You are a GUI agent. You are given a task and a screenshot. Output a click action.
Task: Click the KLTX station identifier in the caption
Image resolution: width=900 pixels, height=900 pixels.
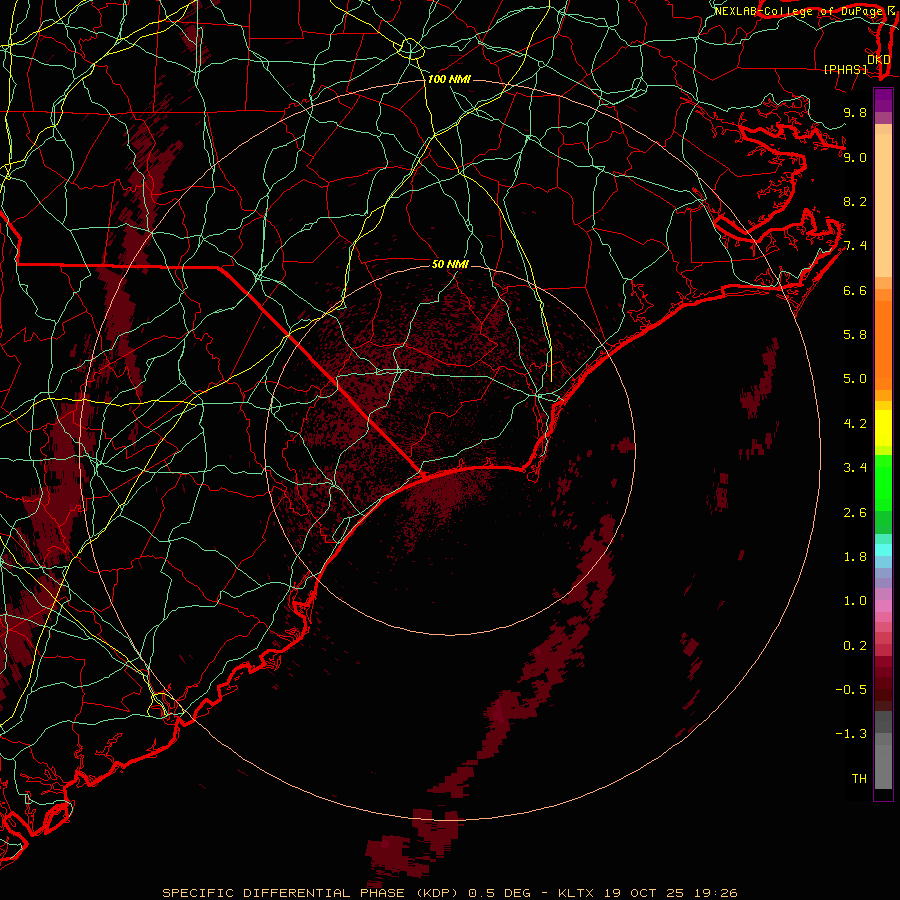578,893
